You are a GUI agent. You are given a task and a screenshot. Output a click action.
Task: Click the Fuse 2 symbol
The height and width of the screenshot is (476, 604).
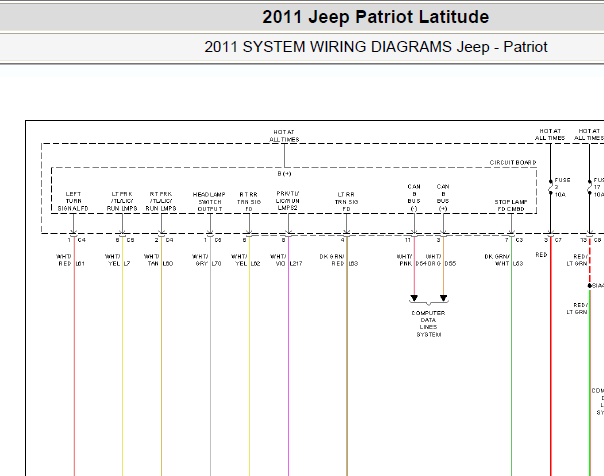550,187
